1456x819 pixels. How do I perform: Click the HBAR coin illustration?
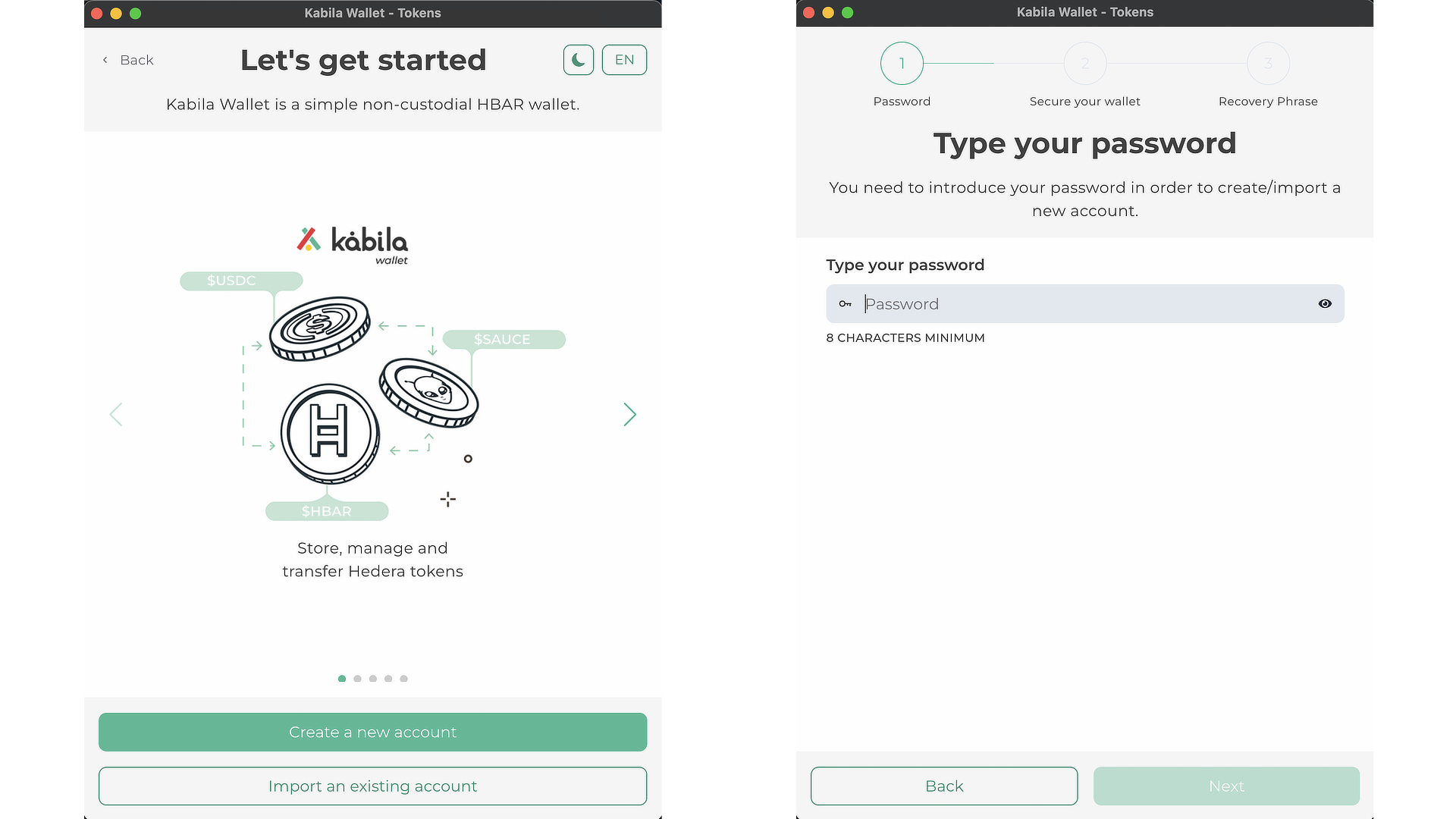point(330,433)
